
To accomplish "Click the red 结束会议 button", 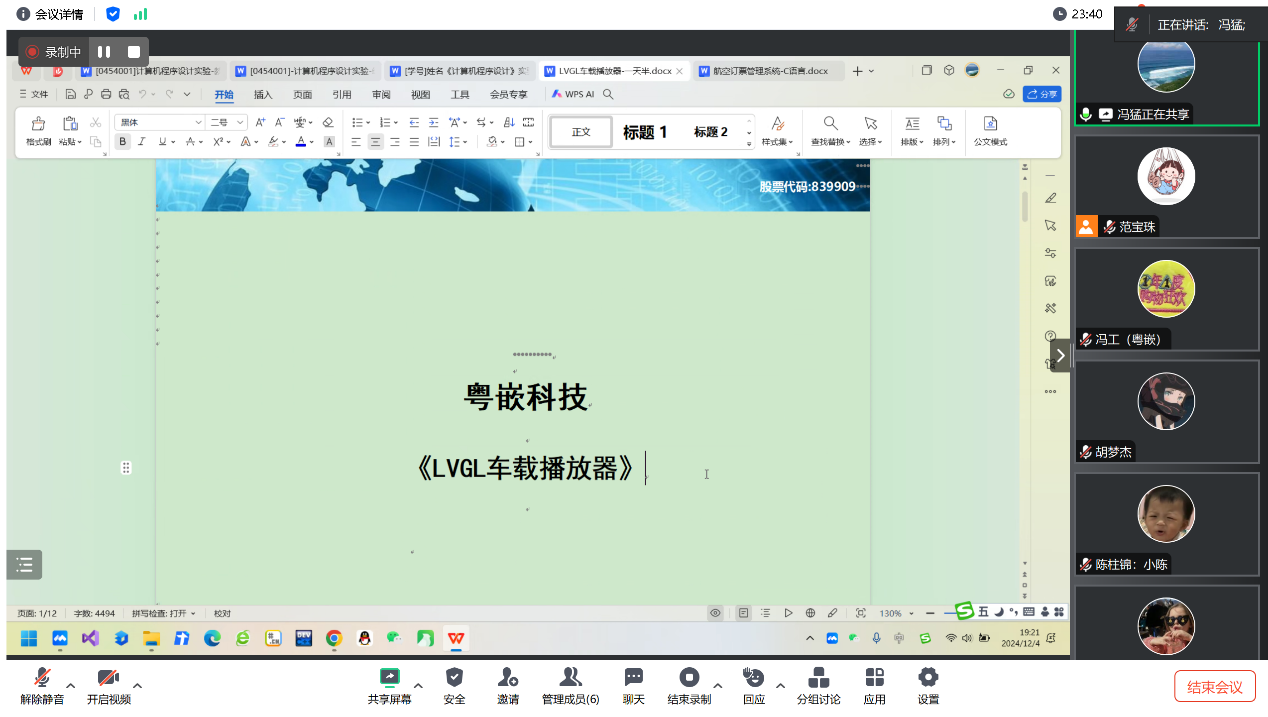I will coord(1214,687).
